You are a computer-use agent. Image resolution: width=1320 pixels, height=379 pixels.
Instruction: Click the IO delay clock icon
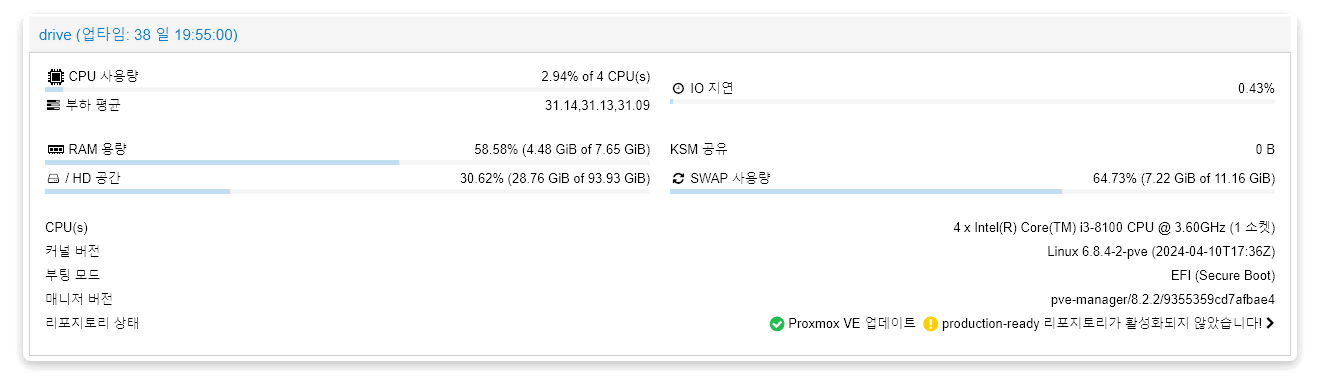coord(678,88)
